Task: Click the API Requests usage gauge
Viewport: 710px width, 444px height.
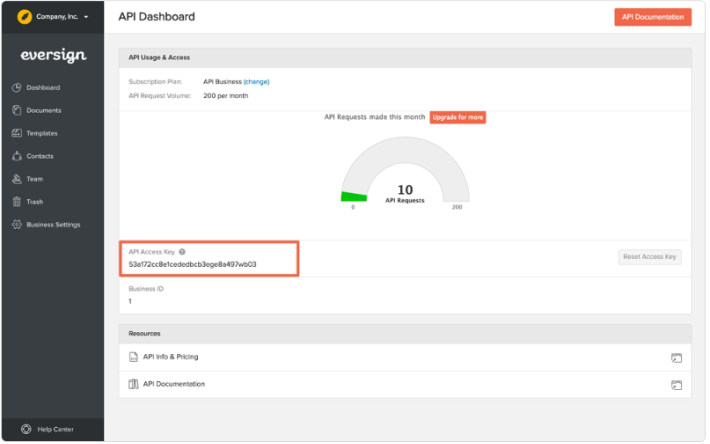Action: pyautogui.click(x=405, y=170)
